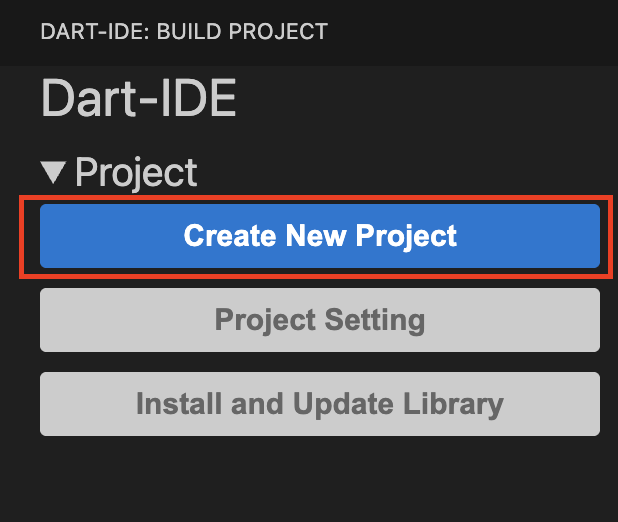Focus the BUILD PROJECT sidebar header
The image size is (618, 522).
pos(184,32)
